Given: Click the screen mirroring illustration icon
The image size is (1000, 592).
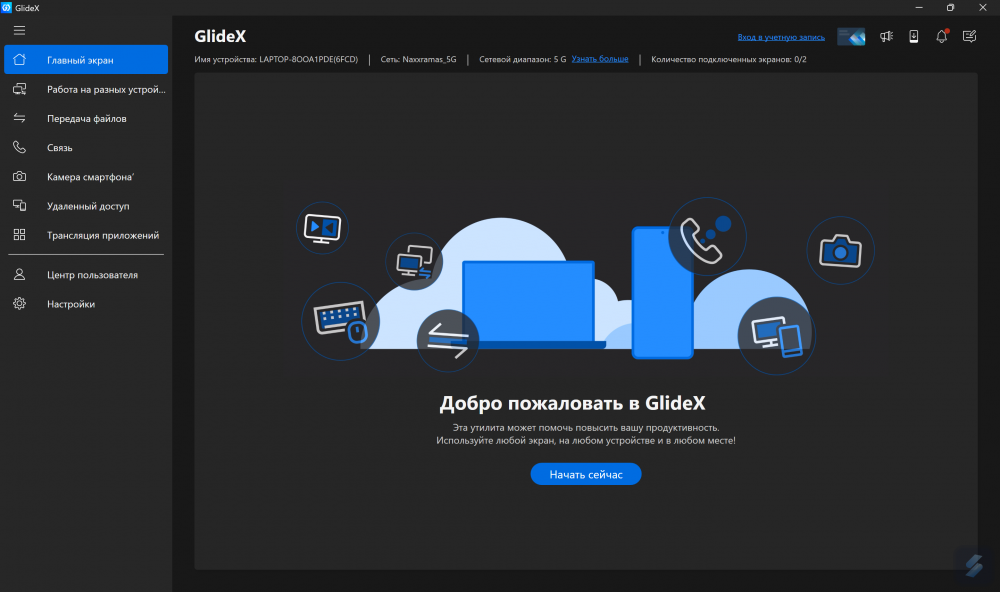Looking at the screenshot, I should 322,228.
